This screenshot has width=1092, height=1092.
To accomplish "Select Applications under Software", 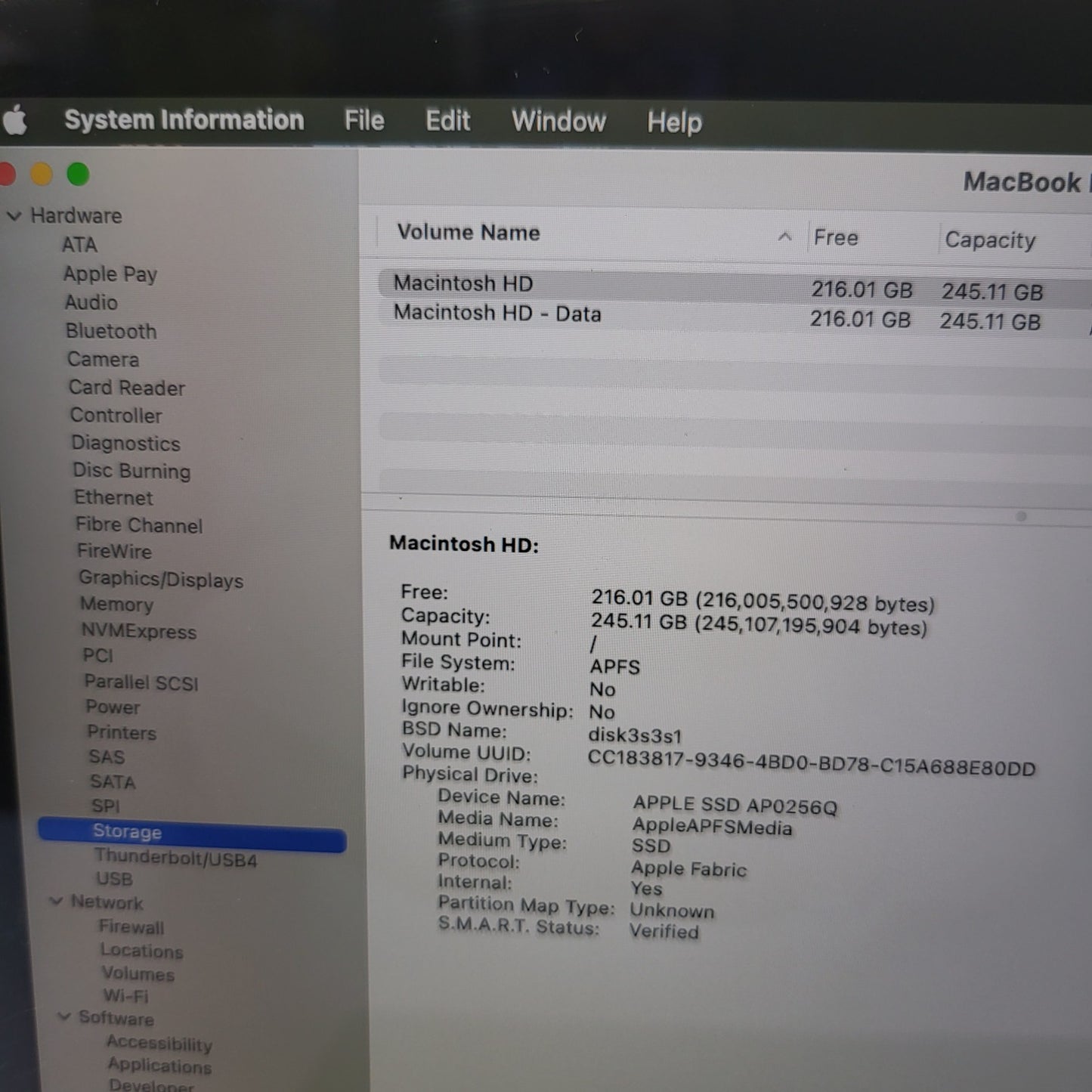I will 159,1066.
